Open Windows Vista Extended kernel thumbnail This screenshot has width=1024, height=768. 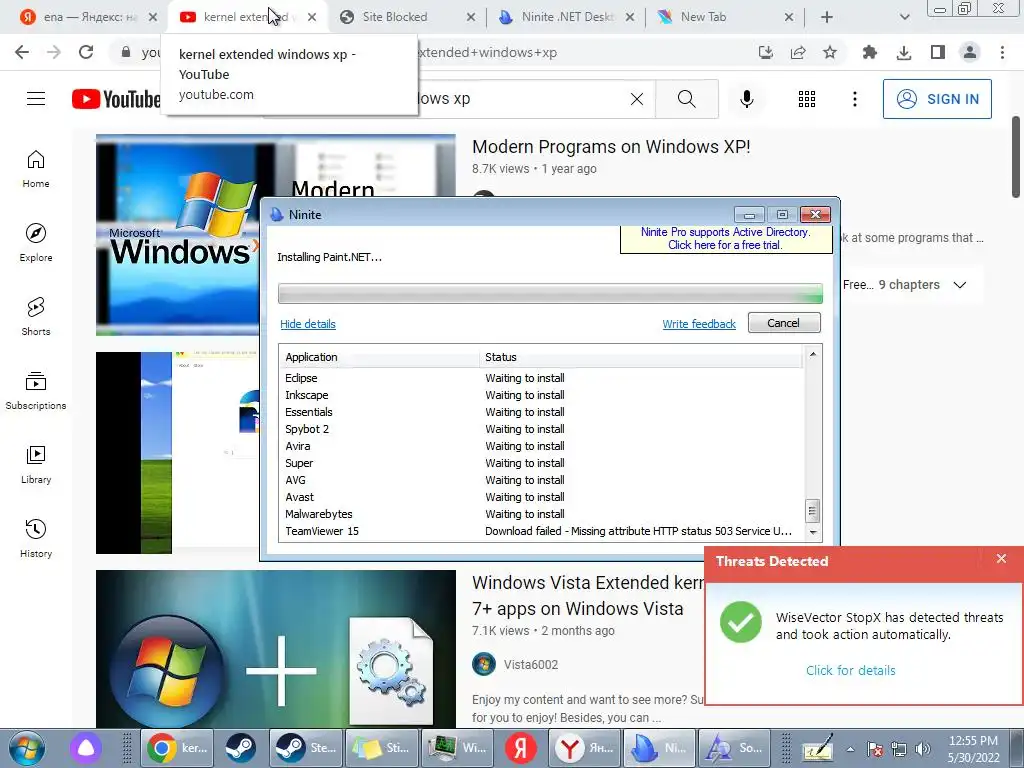276,648
